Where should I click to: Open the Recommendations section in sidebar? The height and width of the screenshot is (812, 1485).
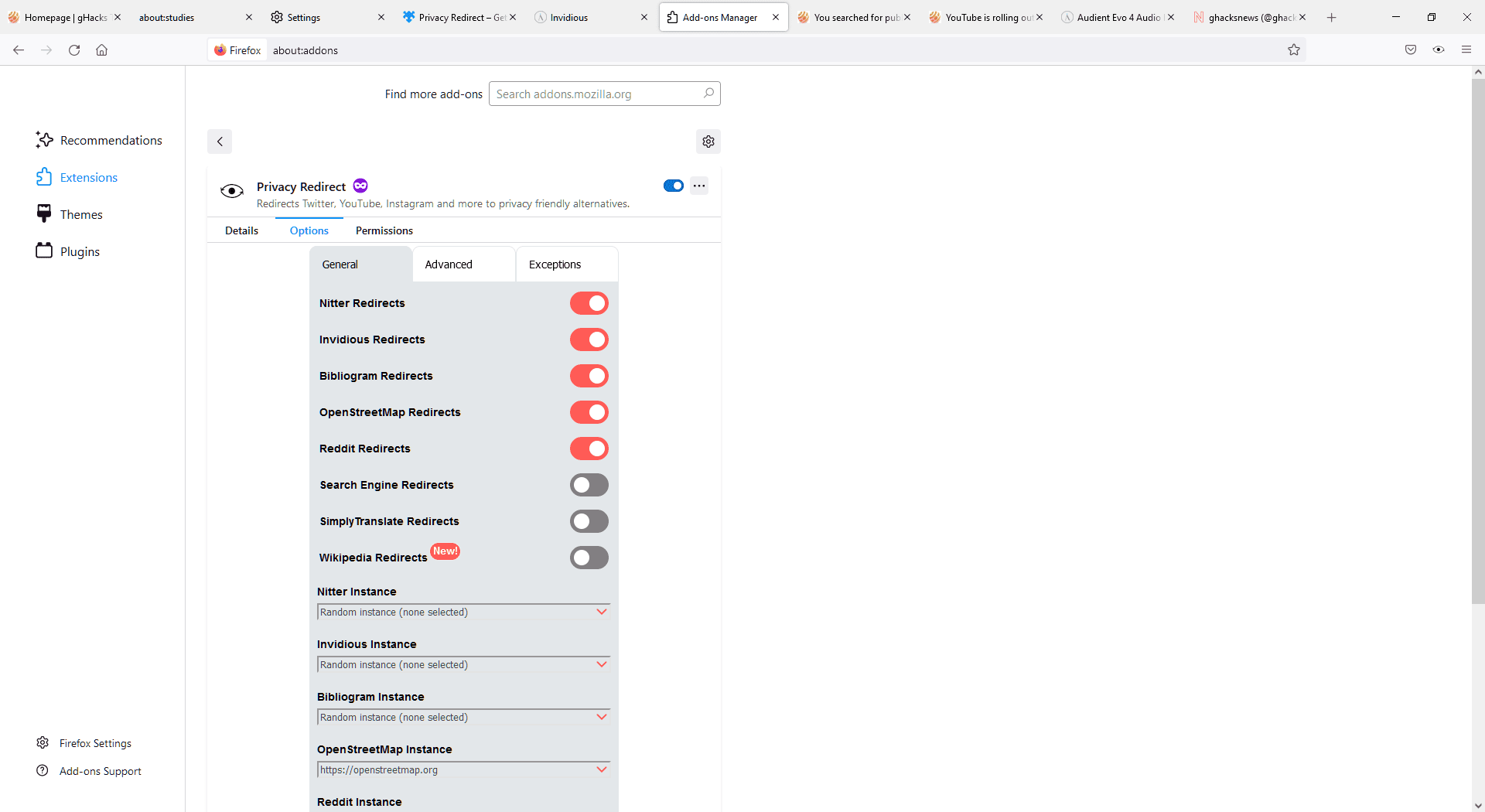(x=111, y=140)
